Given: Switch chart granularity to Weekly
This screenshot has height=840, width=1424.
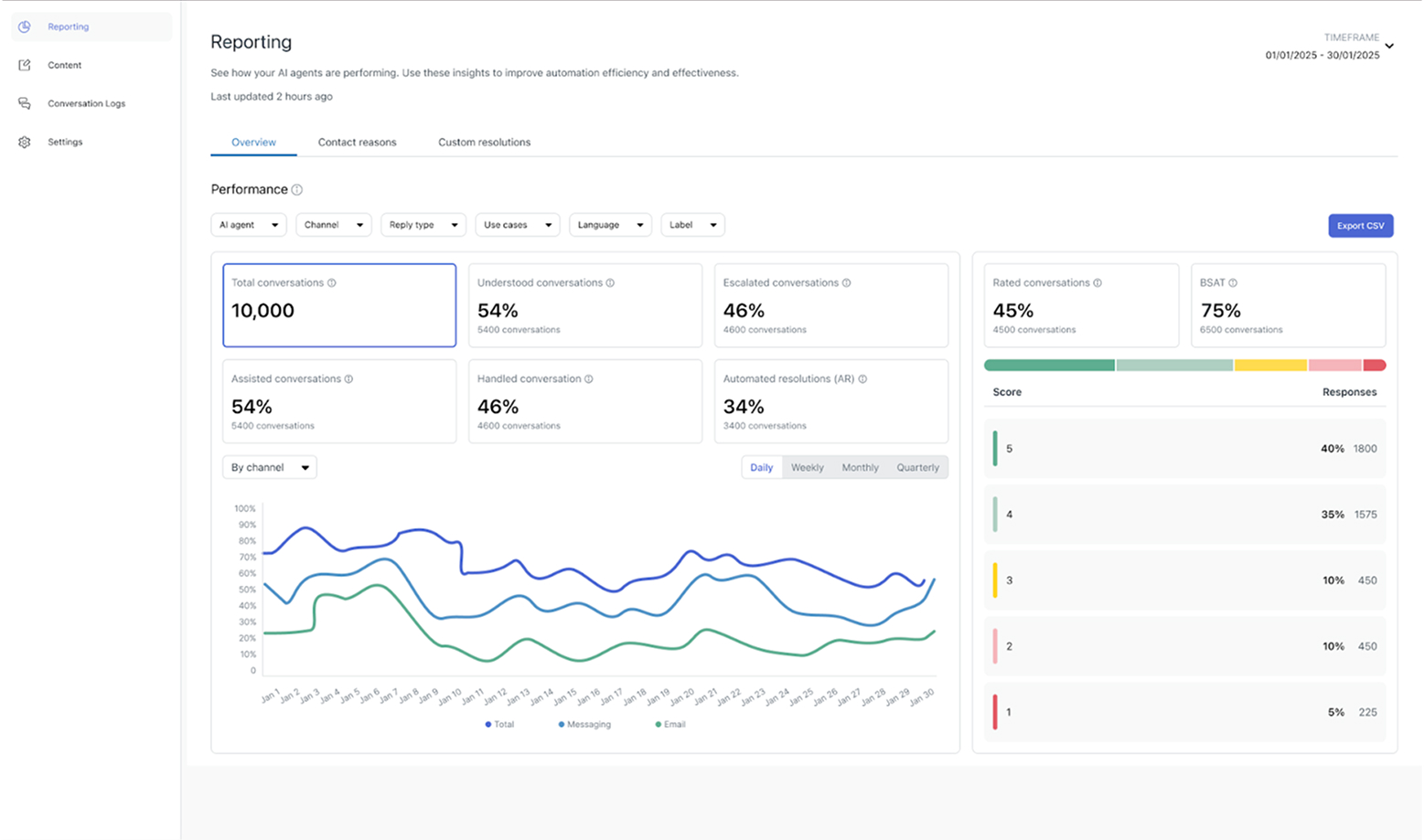Looking at the screenshot, I should (807, 468).
